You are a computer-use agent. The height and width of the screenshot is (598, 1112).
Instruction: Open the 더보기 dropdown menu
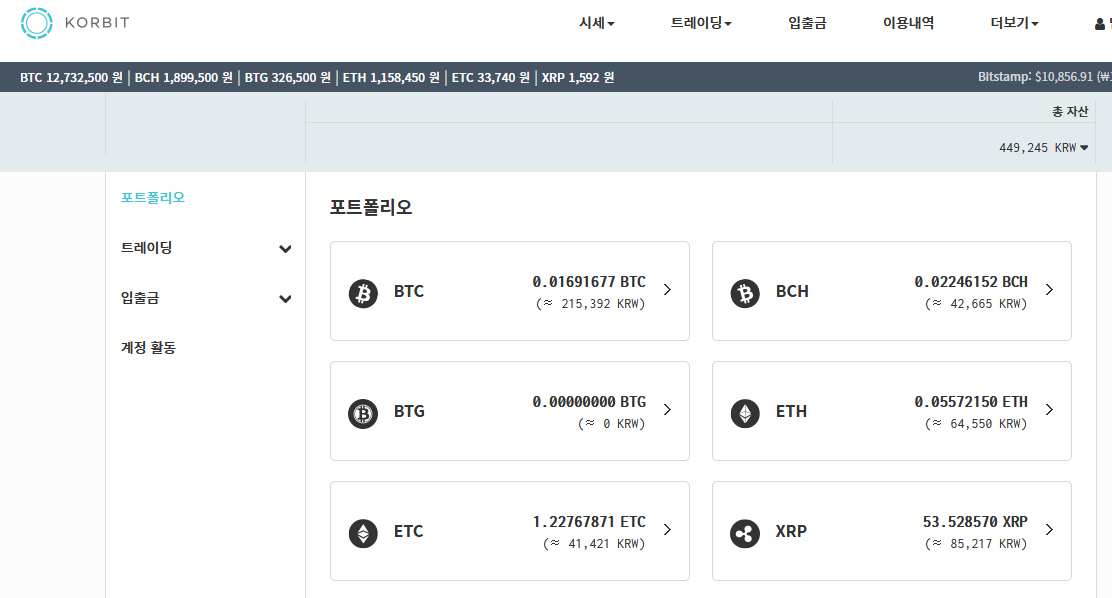click(x=1015, y=23)
